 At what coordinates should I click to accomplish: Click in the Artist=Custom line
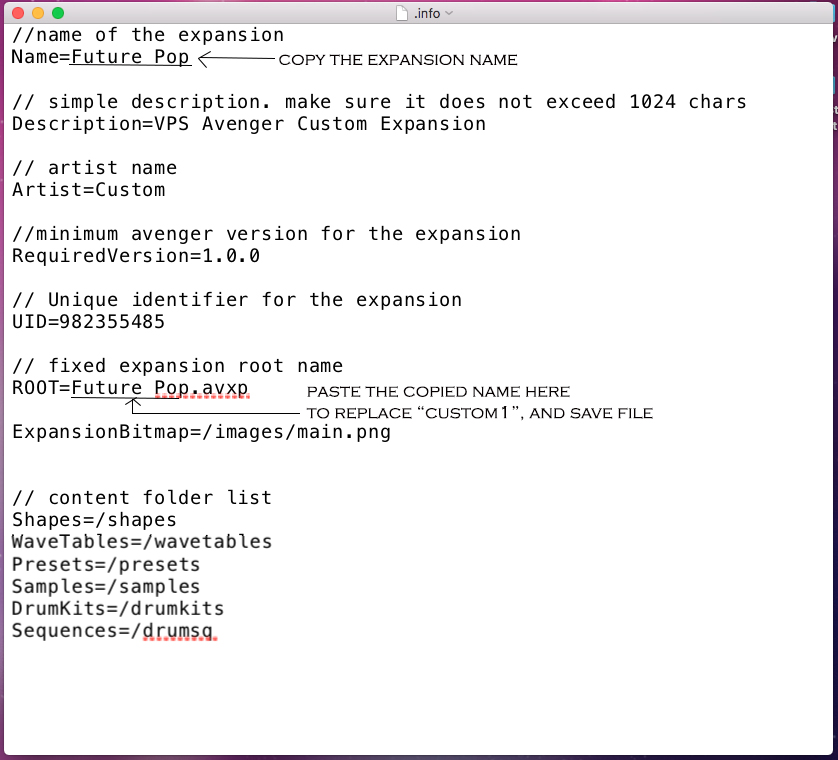[x=89, y=190]
